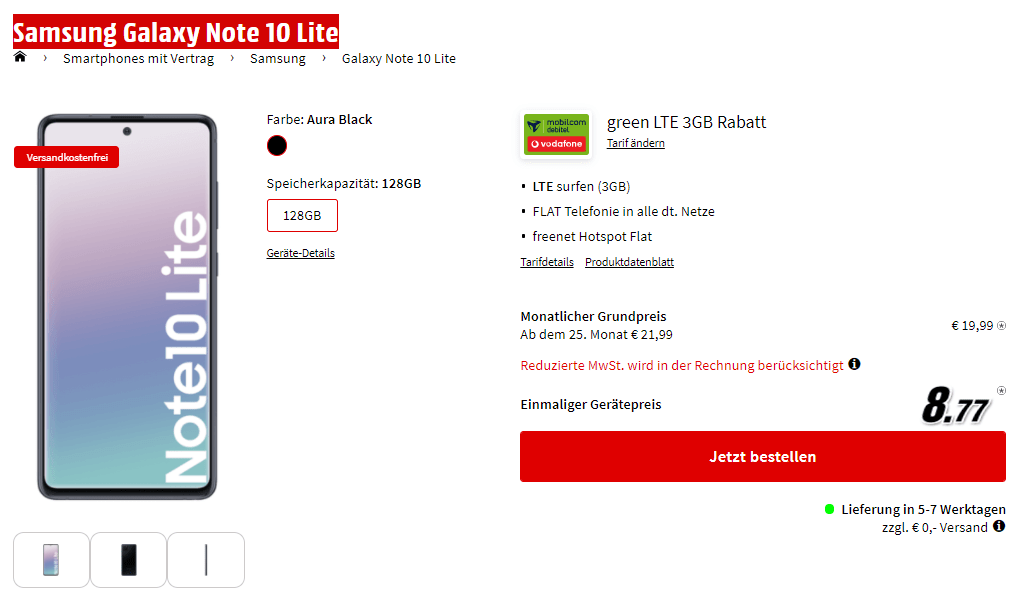Select the 128GB storage option
This screenshot has height=591, width=1024.
coord(302,216)
